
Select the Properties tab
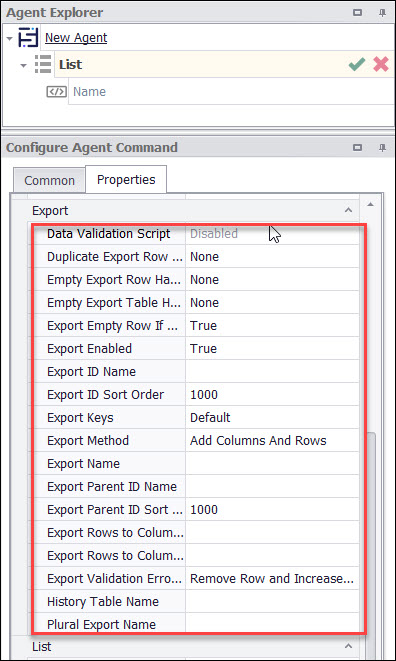pos(126,180)
